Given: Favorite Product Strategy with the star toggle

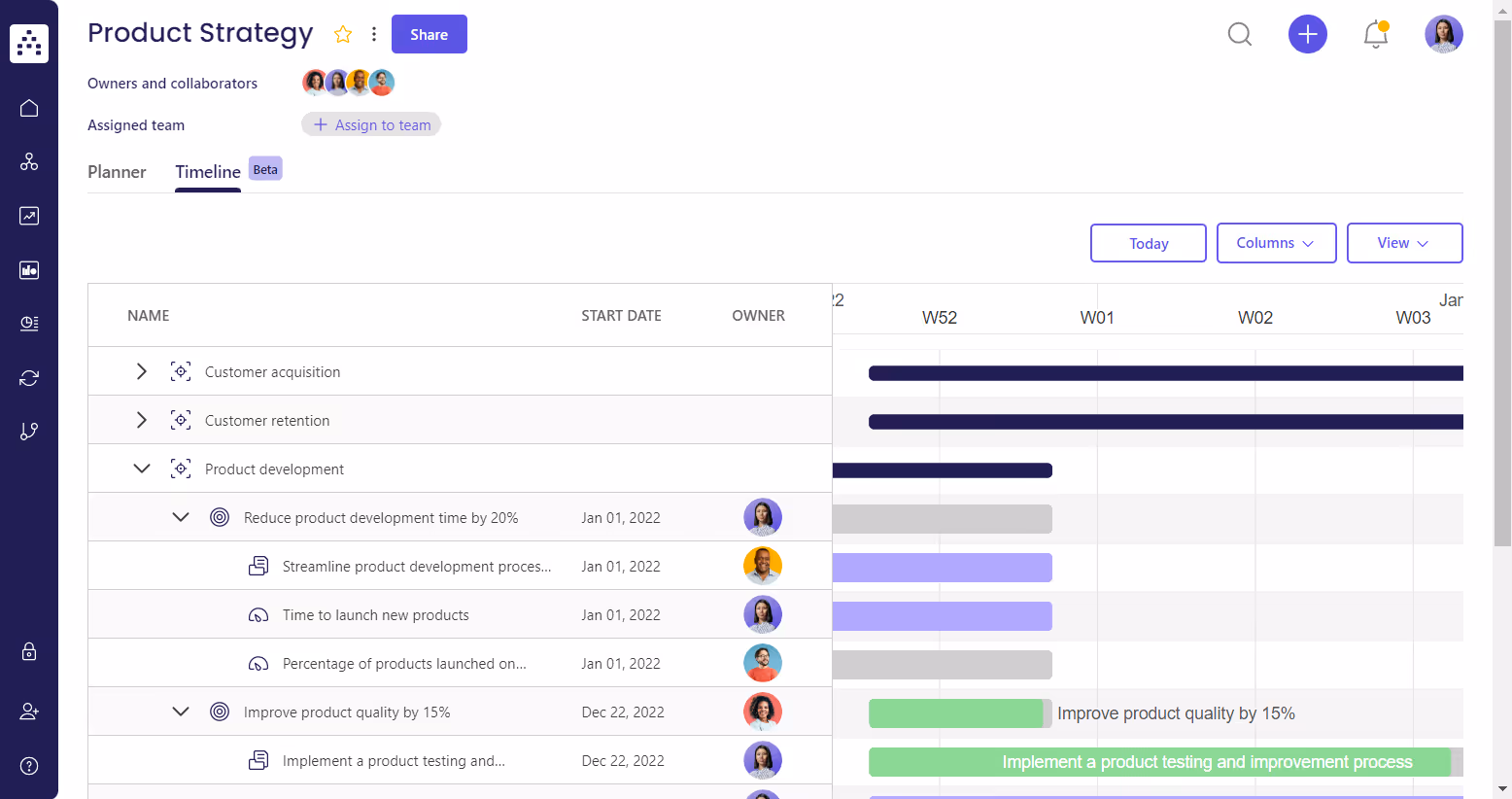Looking at the screenshot, I should pos(343,34).
